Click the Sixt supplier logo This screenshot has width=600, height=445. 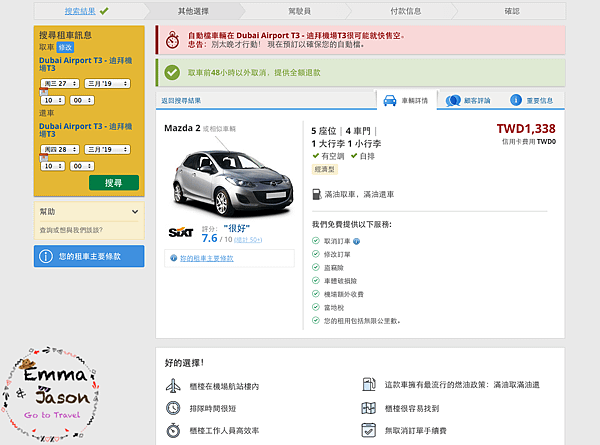click(x=181, y=232)
